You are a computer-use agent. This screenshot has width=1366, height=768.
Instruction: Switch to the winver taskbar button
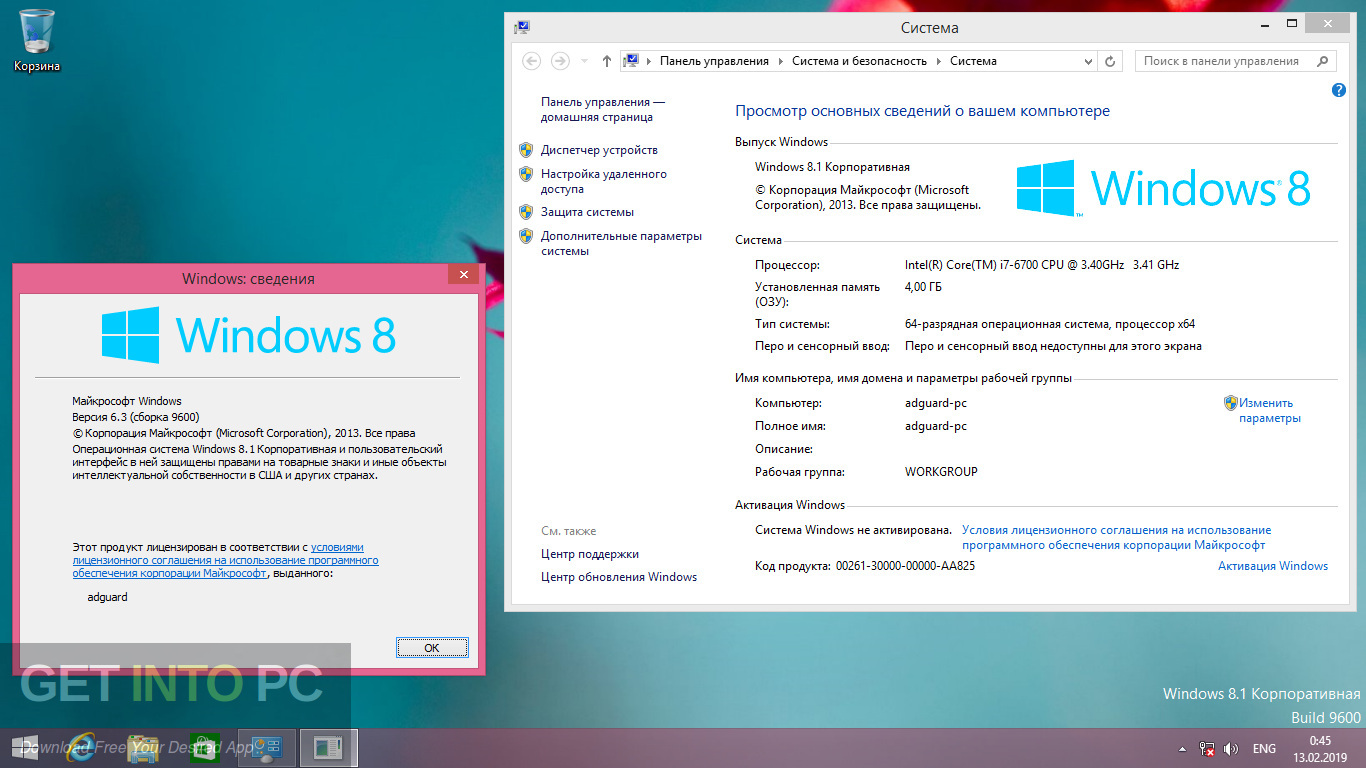click(x=328, y=748)
